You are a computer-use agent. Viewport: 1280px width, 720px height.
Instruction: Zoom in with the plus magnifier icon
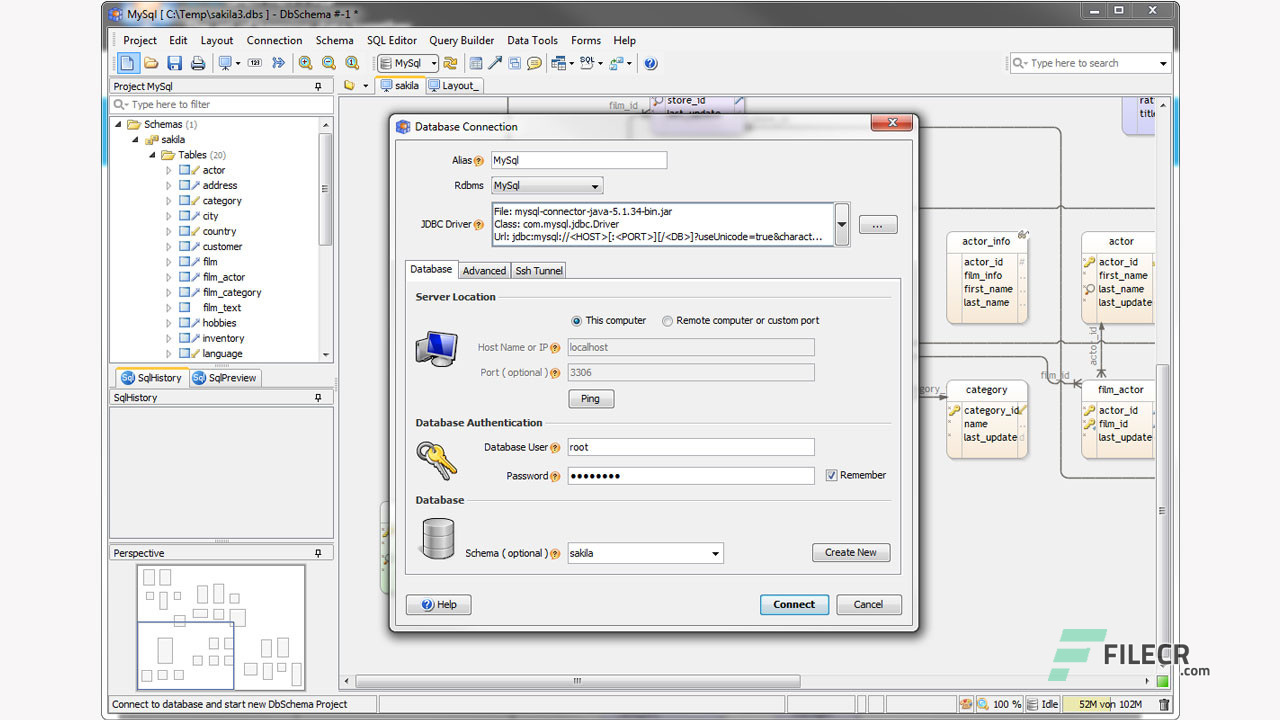305,63
